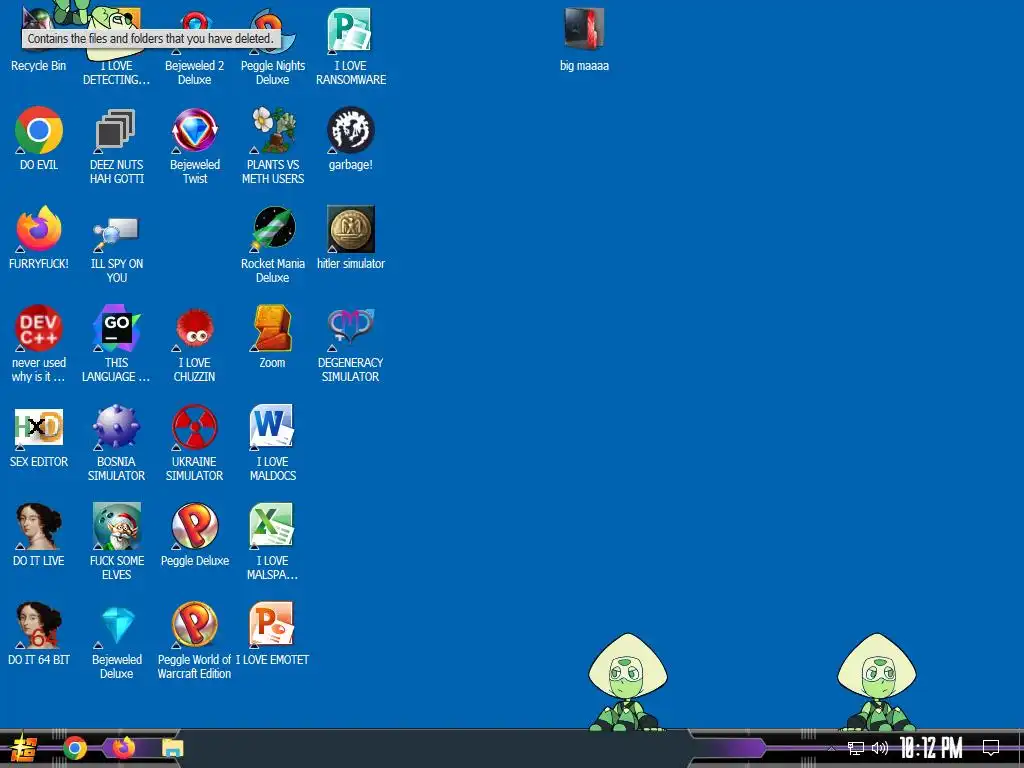
Task: Open network status tray icon
Action: (856, 748)
